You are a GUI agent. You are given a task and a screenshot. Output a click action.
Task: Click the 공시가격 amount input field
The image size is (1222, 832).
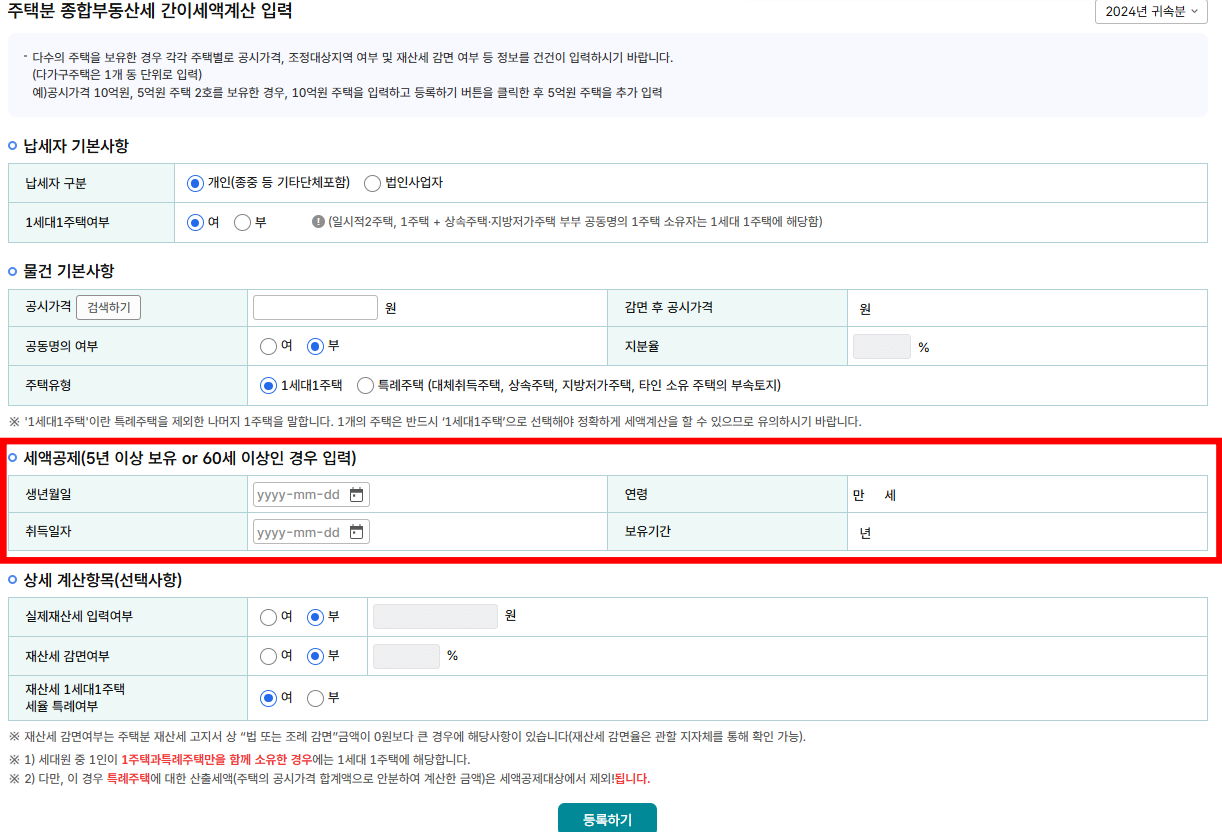click(315, 307)
